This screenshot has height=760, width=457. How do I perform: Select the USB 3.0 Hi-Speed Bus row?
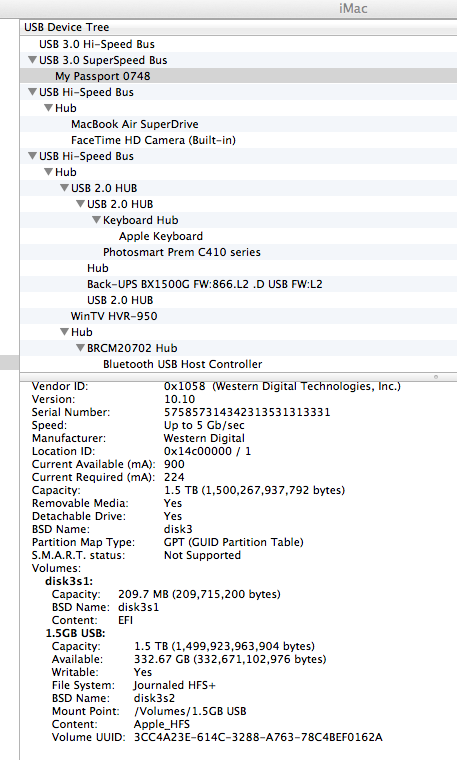tap(238, 44)
